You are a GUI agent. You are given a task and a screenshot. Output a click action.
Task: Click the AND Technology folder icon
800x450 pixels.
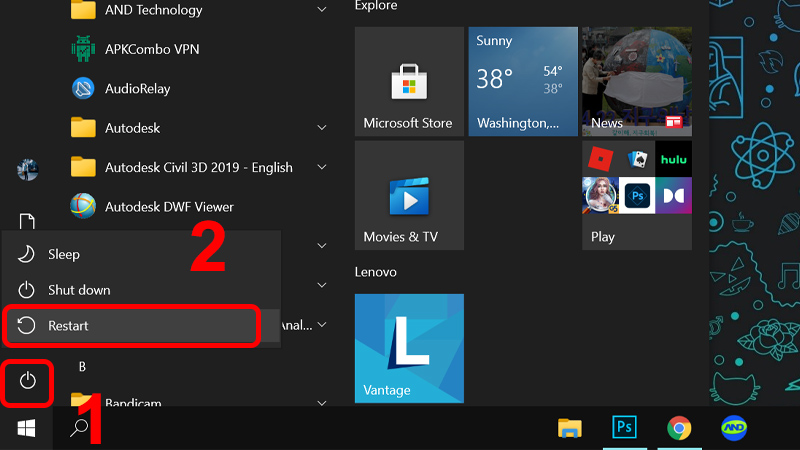[x=83, y=10]
